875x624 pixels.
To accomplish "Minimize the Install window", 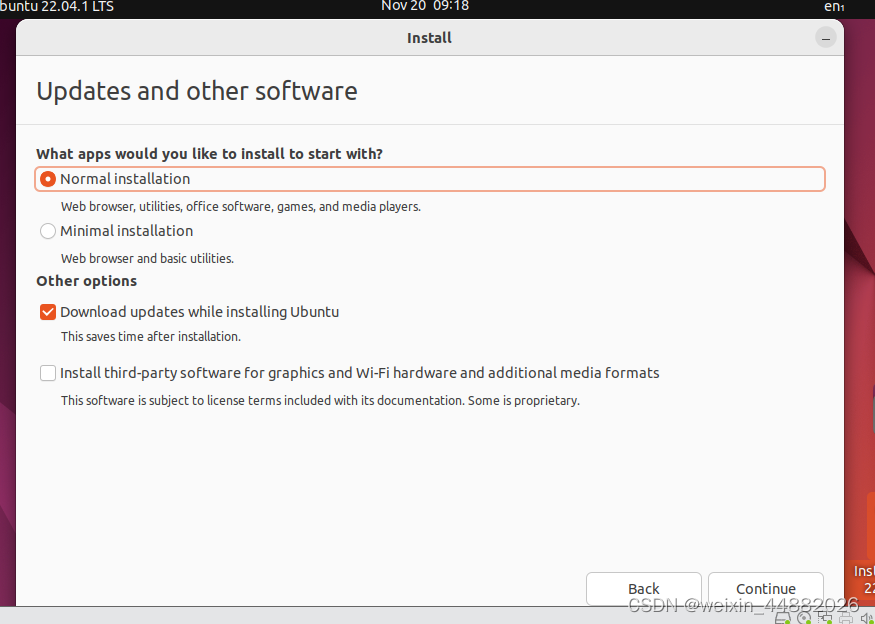I will point(825,38).
